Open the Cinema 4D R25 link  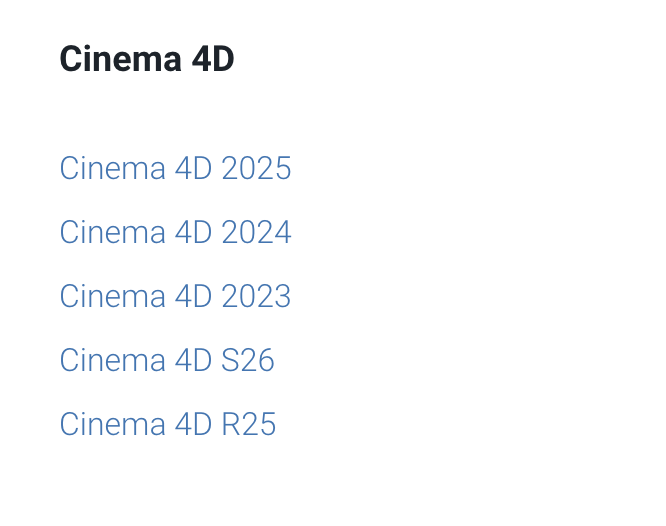click(168, 424)
